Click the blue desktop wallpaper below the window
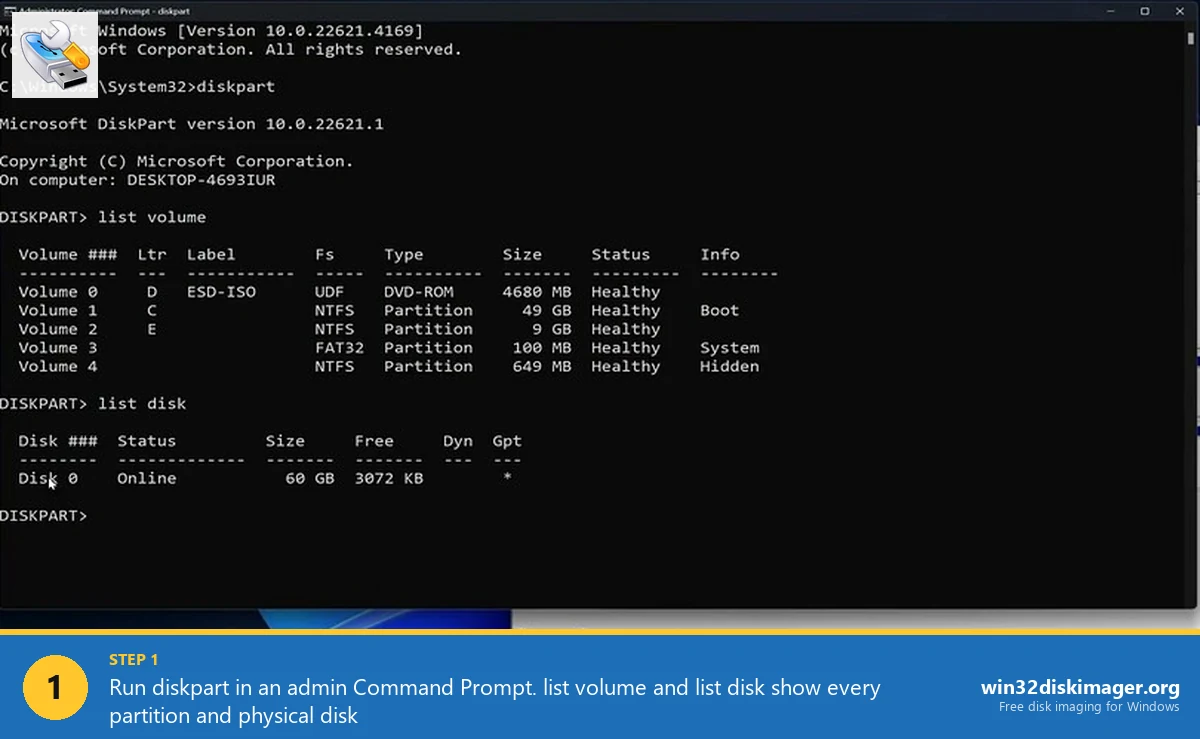1200x739 pixels. coord(350,620)
